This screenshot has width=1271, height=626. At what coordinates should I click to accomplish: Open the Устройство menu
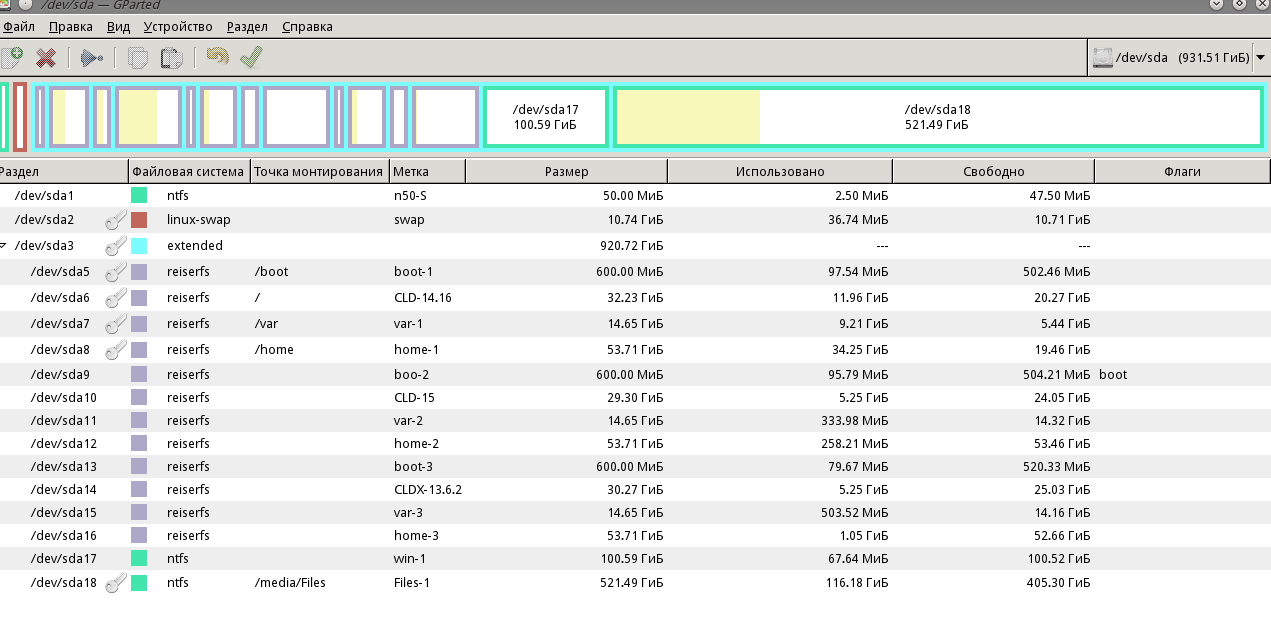[178, 27]
